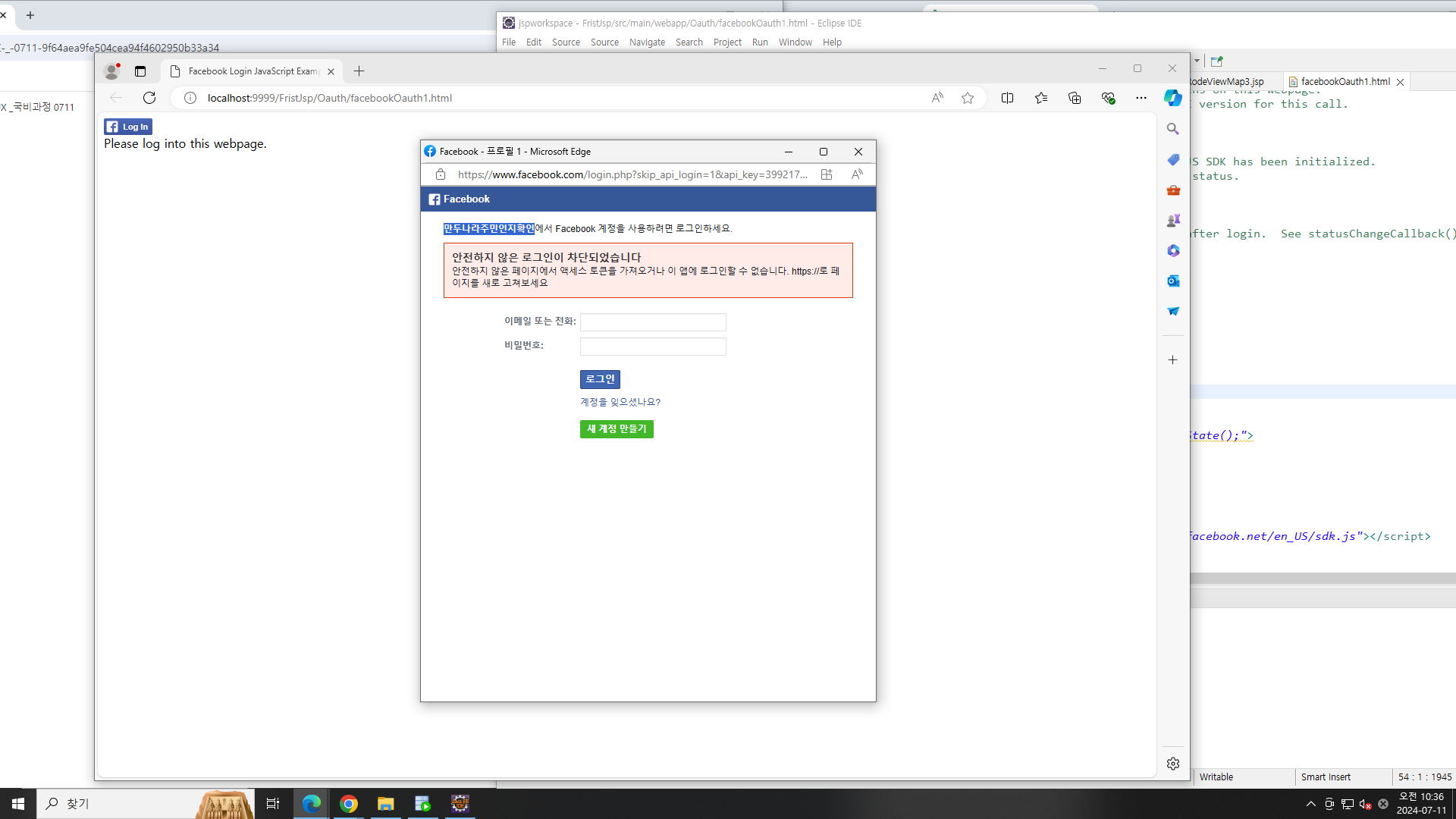Add this page to favorites star icon
This screenshot has height=819, width=1456.
(x=968, y=98)
